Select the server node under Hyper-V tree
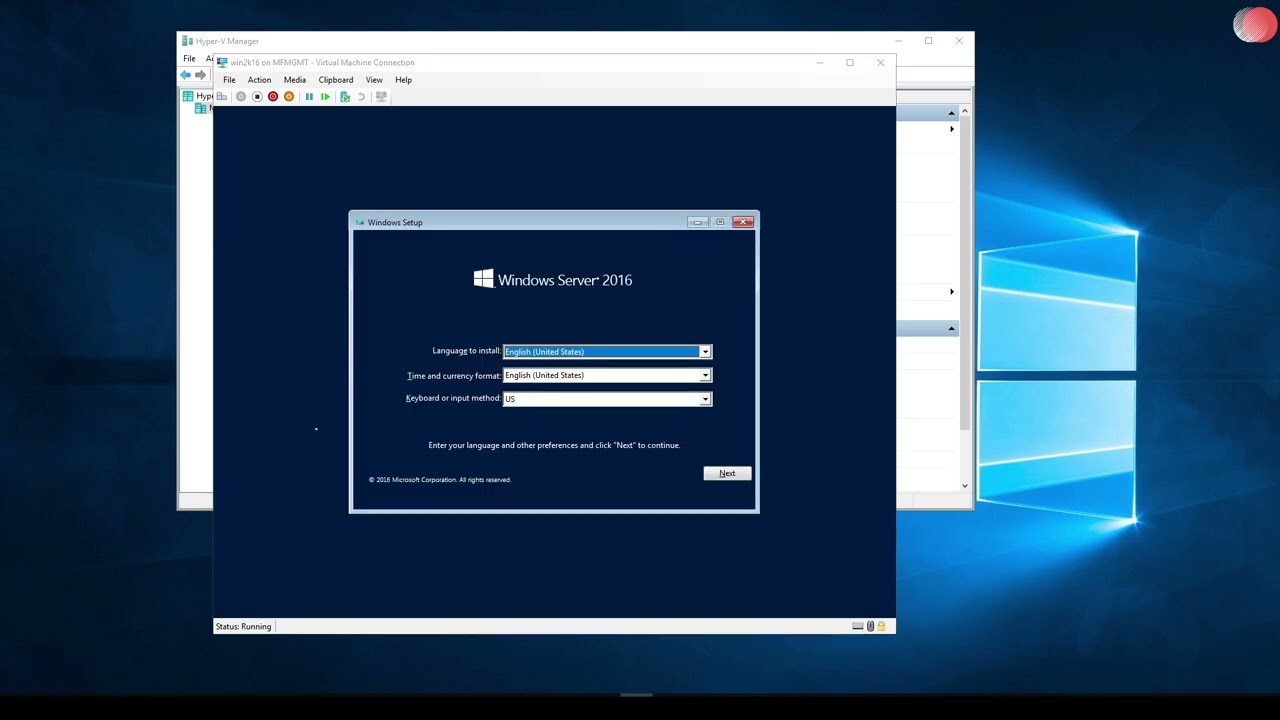Screen dimensions: 1280x720 coord(202,108)
